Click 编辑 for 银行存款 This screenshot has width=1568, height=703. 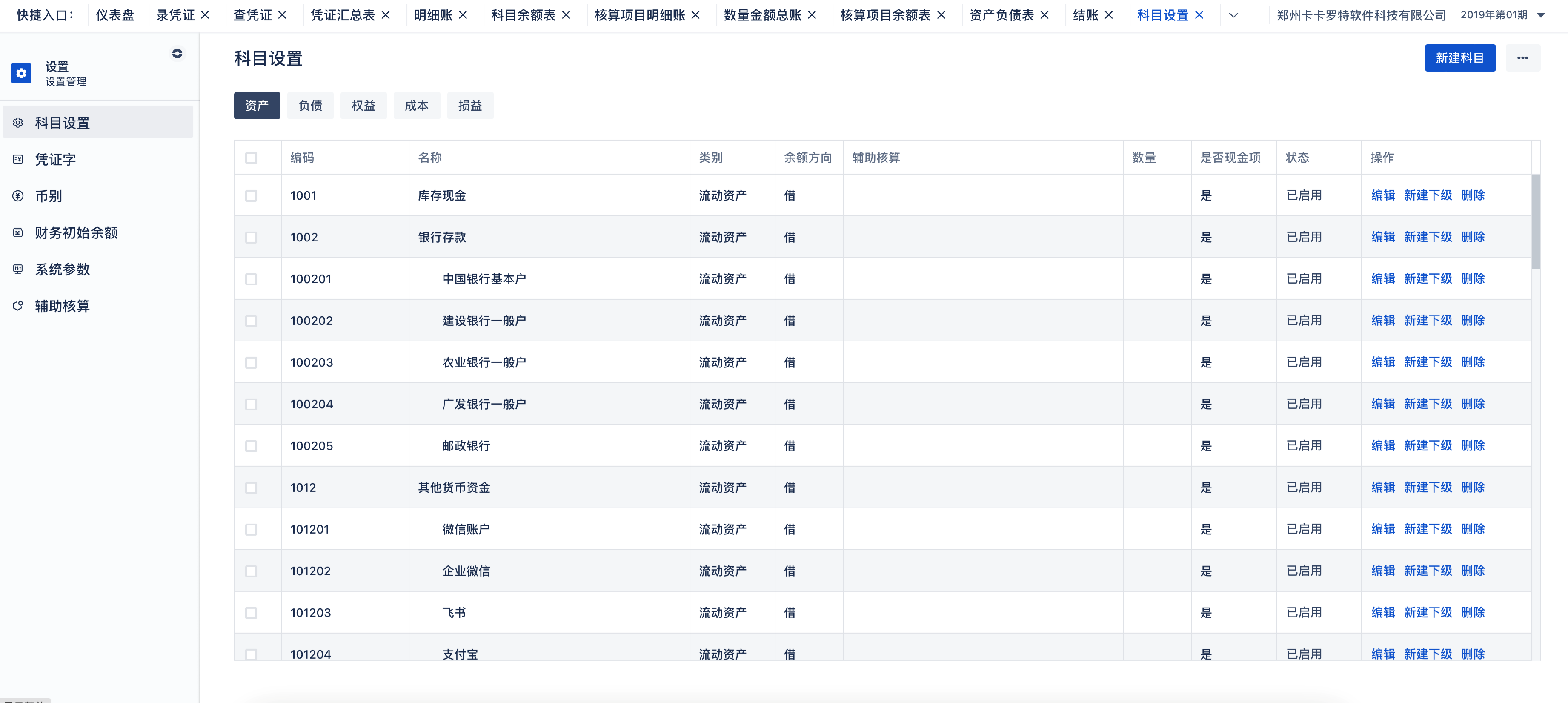pos(1383,237)
